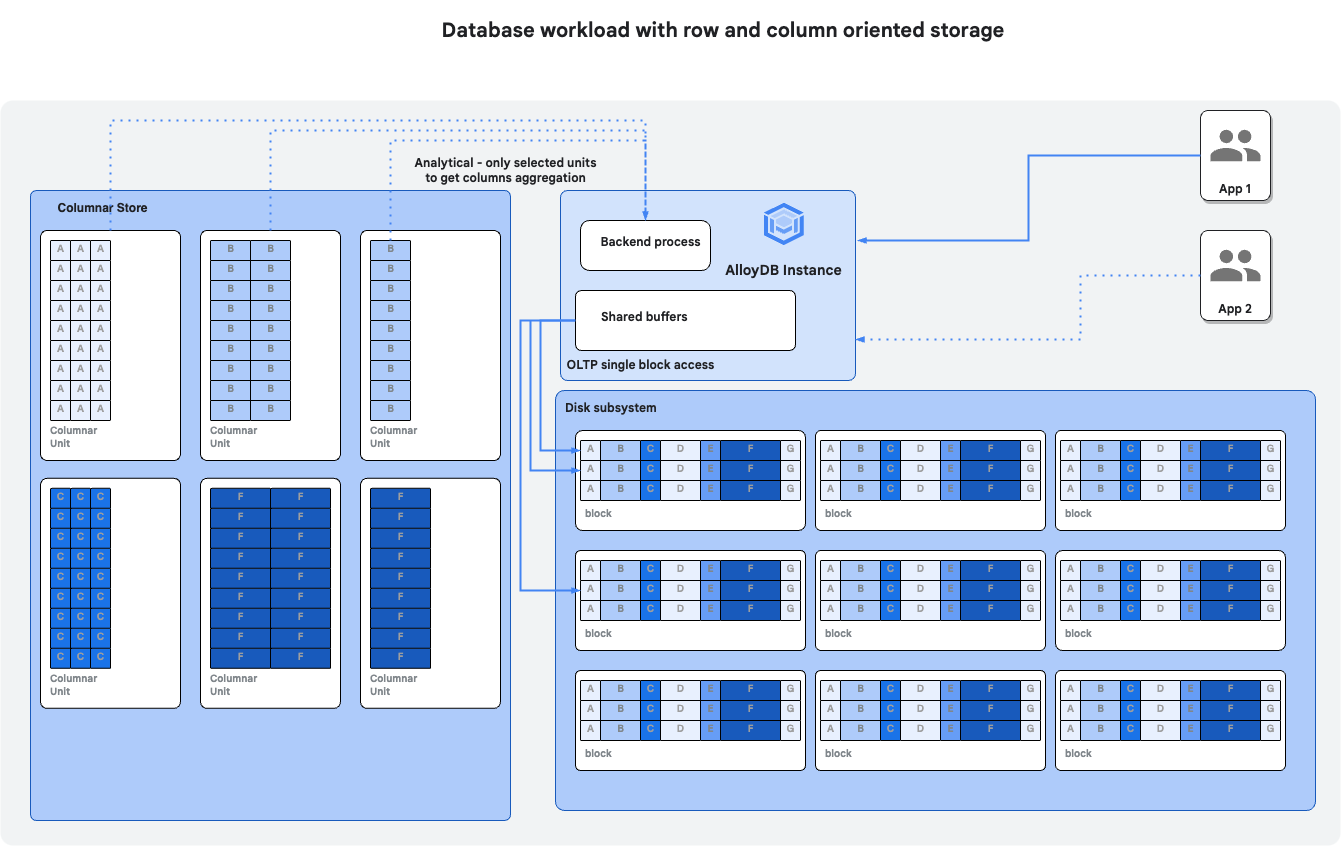Click the Disk subsystem heading

tap(610, 408)
